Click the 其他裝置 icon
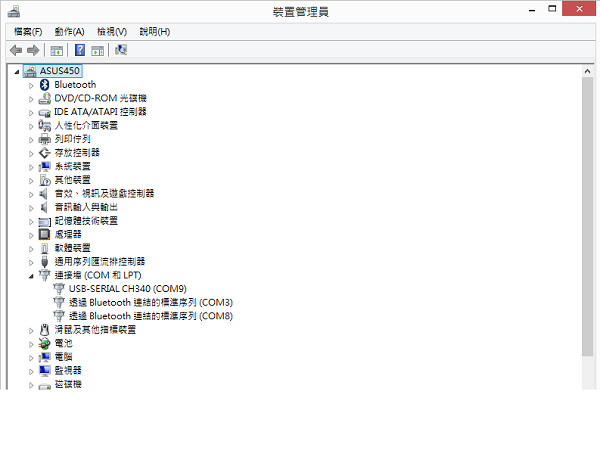The height and width of the screenshot is (463, 600). (x=45, y=180)
